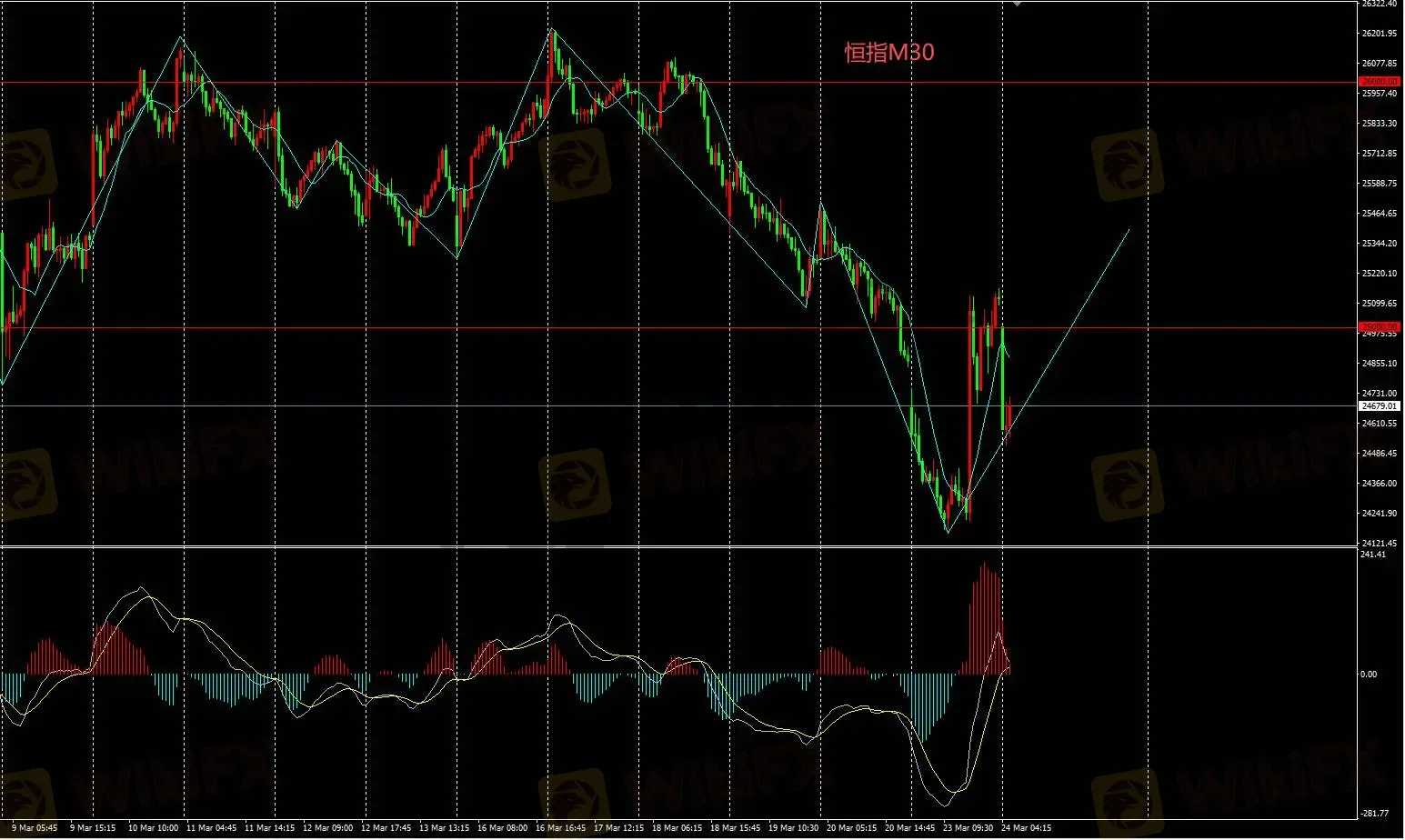Click the 24 Mar 04:15 time label
1405x840 pixels.
click(x=1026, y=828)
